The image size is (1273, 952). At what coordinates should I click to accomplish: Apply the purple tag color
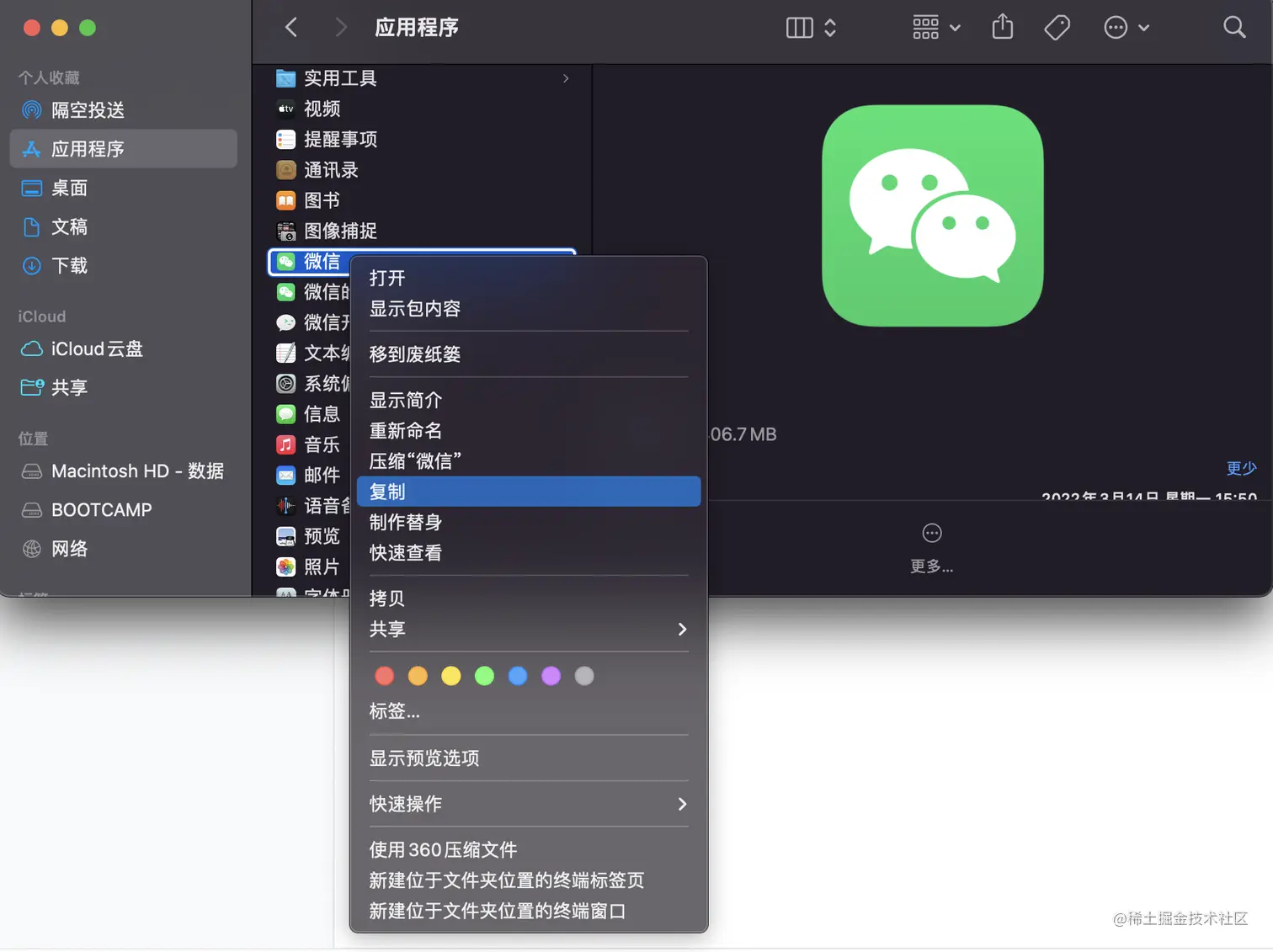tap(551, 676)
